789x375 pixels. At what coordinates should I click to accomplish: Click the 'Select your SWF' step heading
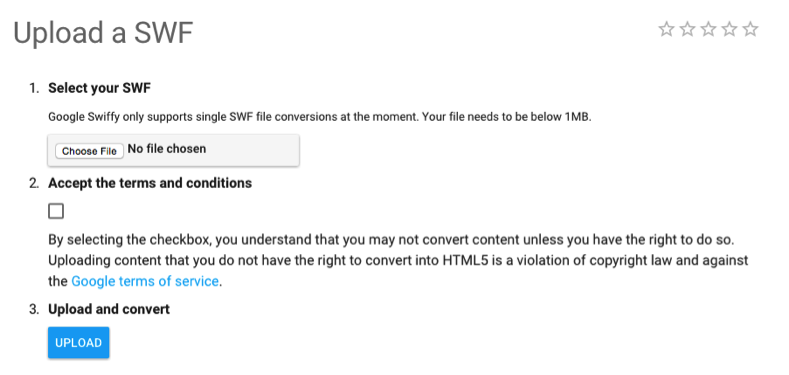[100, 89]
